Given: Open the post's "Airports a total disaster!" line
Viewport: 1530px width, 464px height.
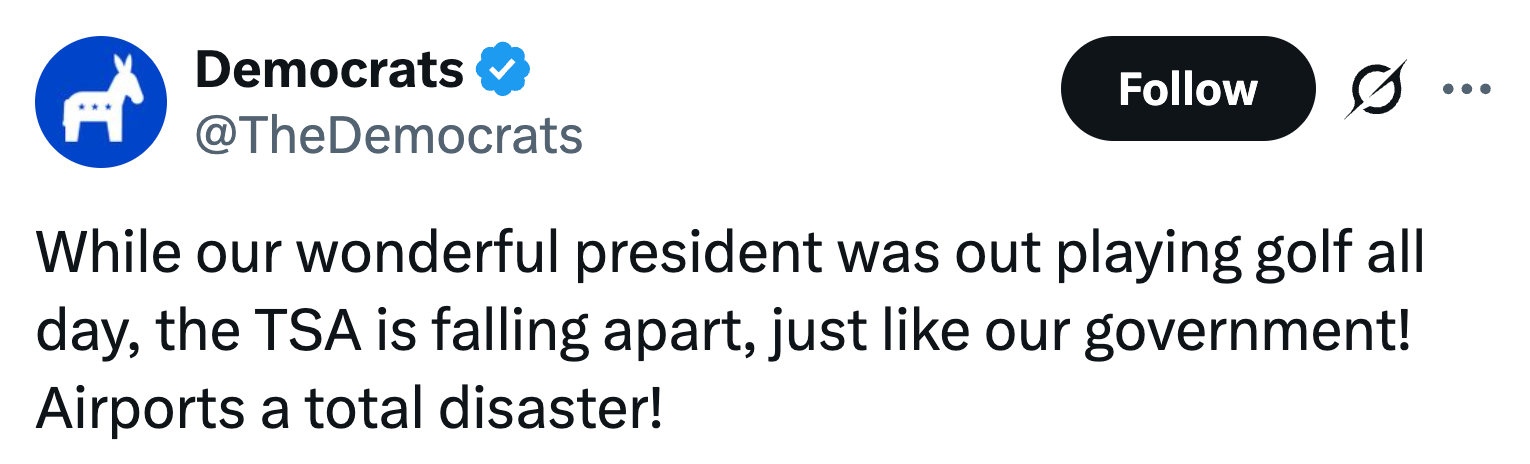Looking at the screenshot, I should (x=350, y=408).
